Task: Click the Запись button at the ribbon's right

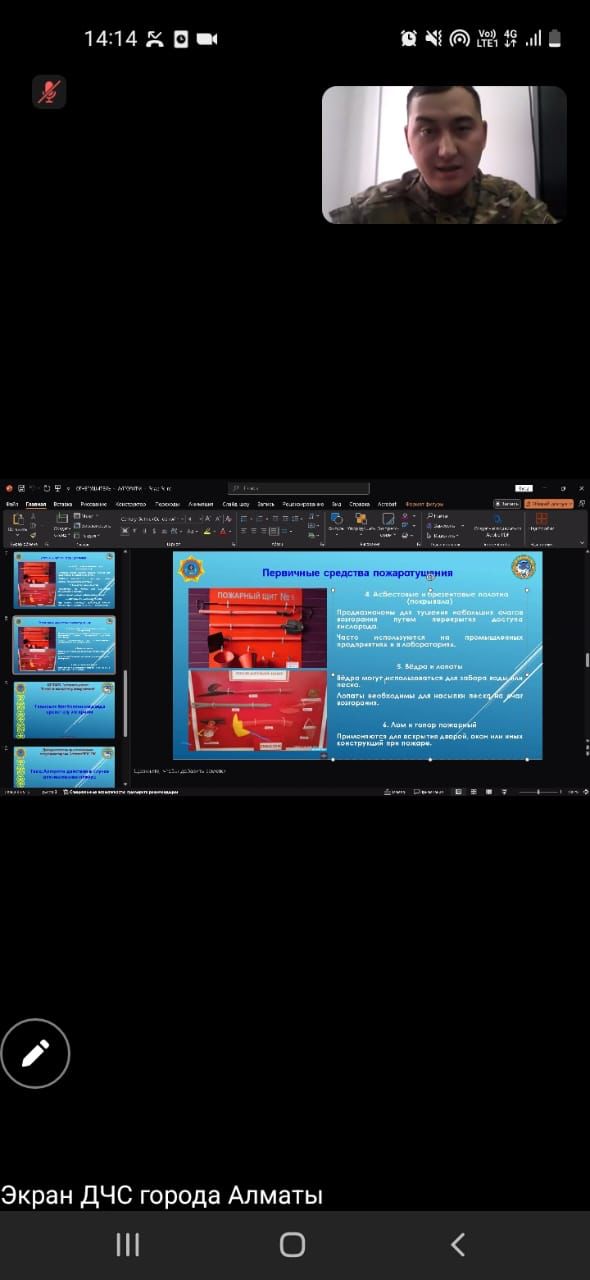Action: pyautogui.click(x=507, y=504)
